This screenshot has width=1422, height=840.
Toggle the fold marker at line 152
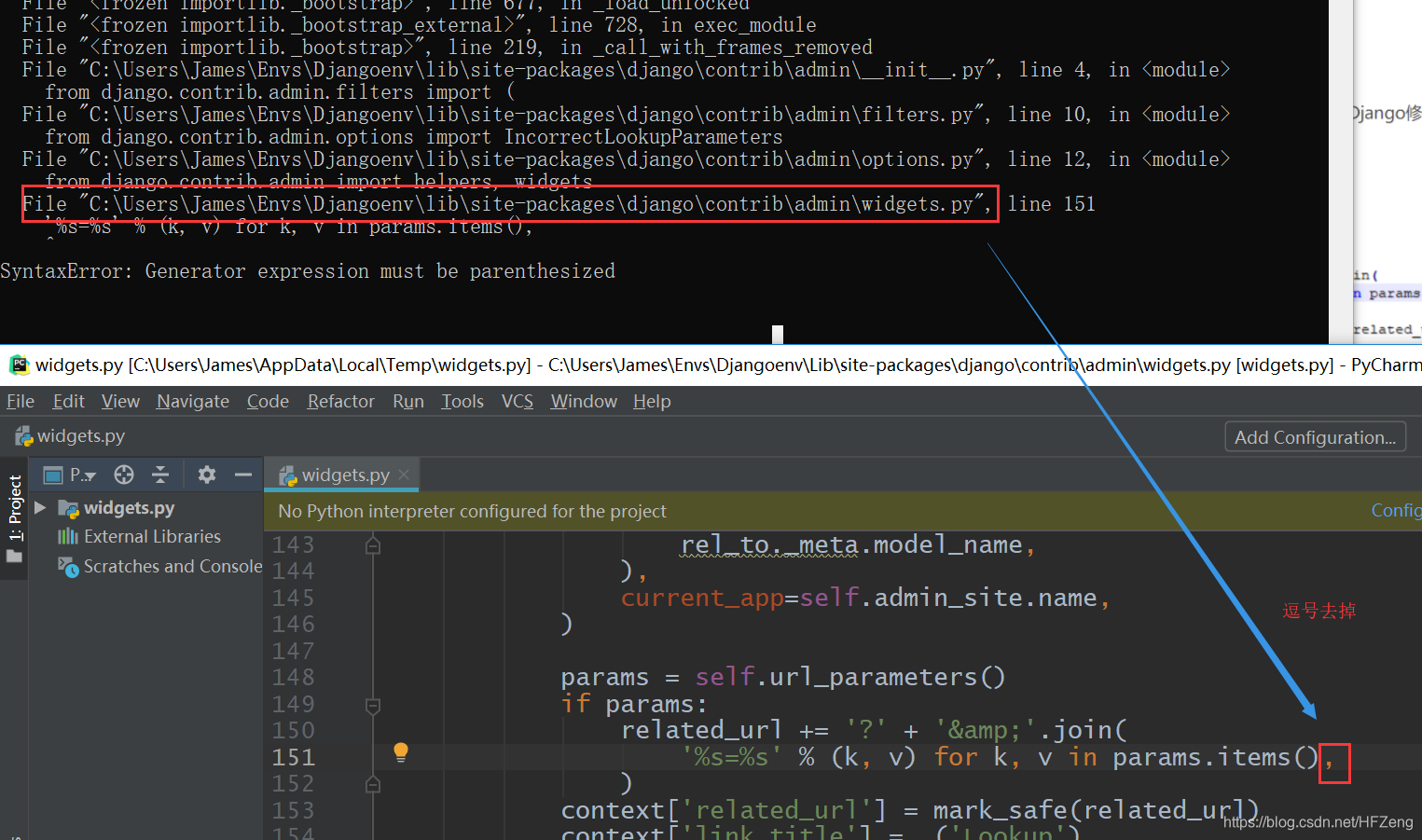point(373,785)
